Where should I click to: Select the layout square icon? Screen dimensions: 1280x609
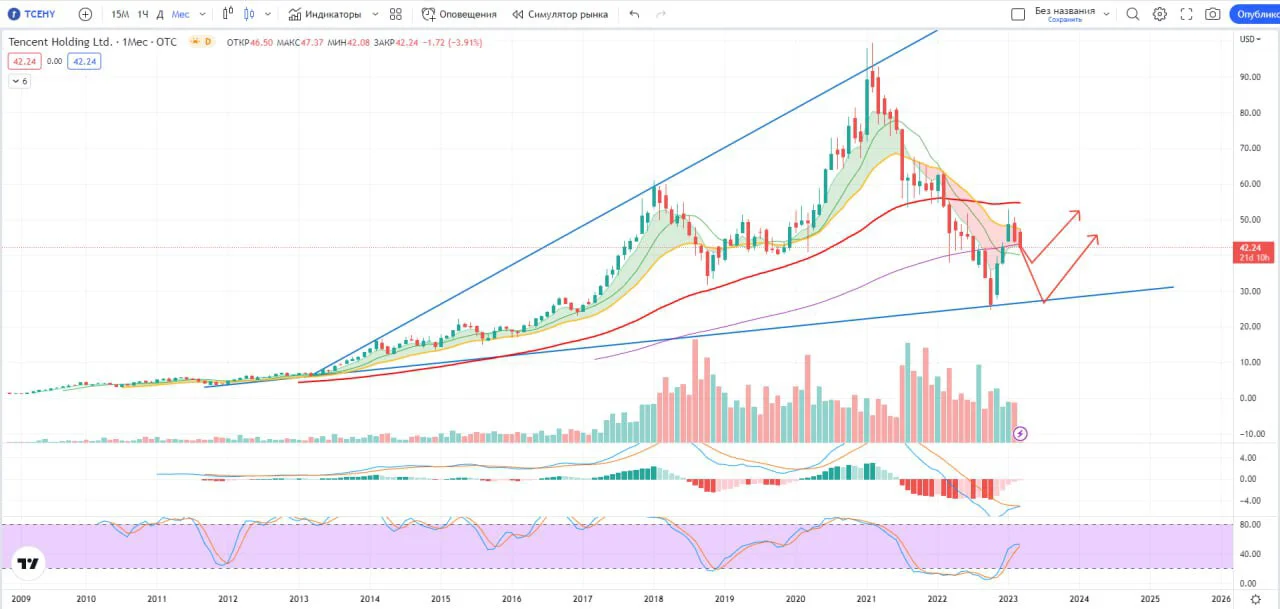point(1018,14)
